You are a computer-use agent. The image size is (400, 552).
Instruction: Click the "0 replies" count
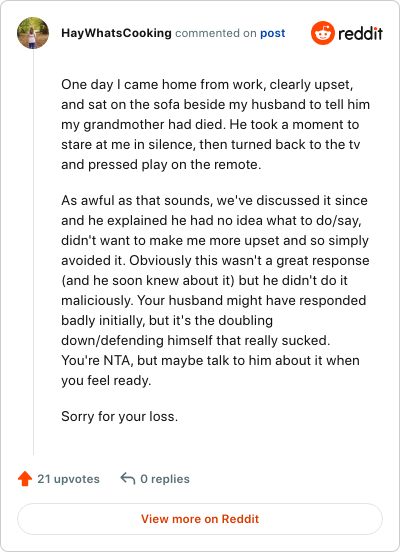point(165,479)
